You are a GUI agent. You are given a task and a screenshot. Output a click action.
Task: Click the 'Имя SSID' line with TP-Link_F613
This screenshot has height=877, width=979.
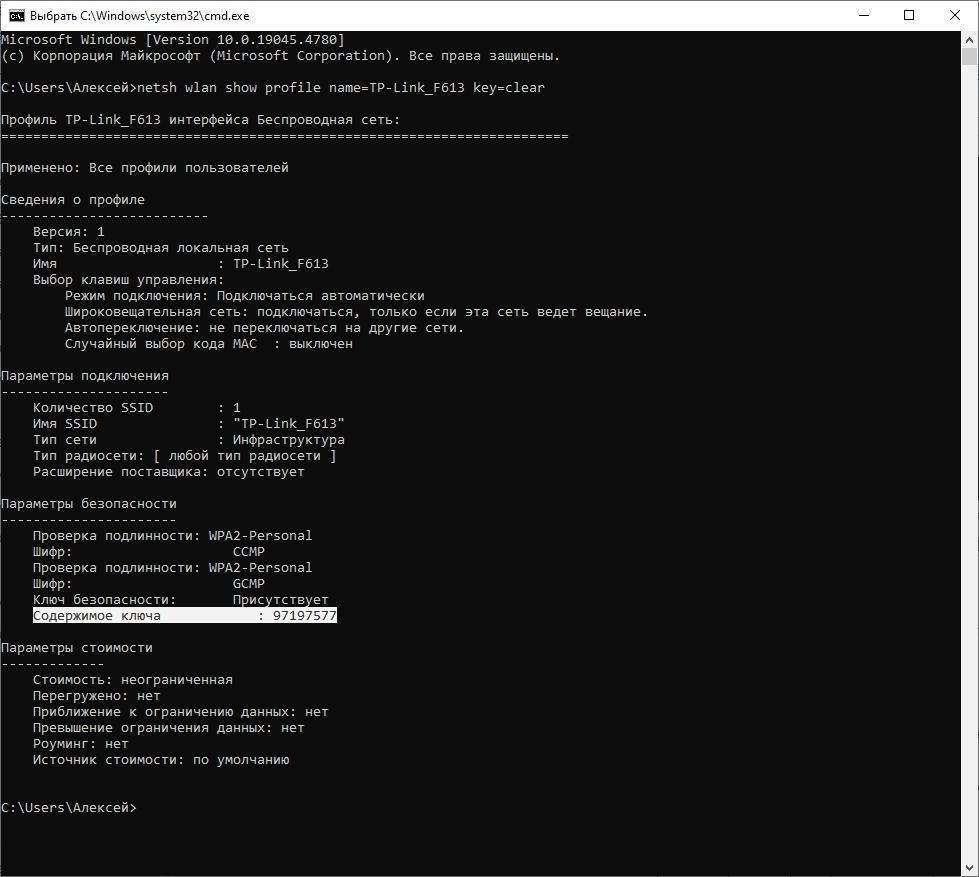click(x=189, y=424)
